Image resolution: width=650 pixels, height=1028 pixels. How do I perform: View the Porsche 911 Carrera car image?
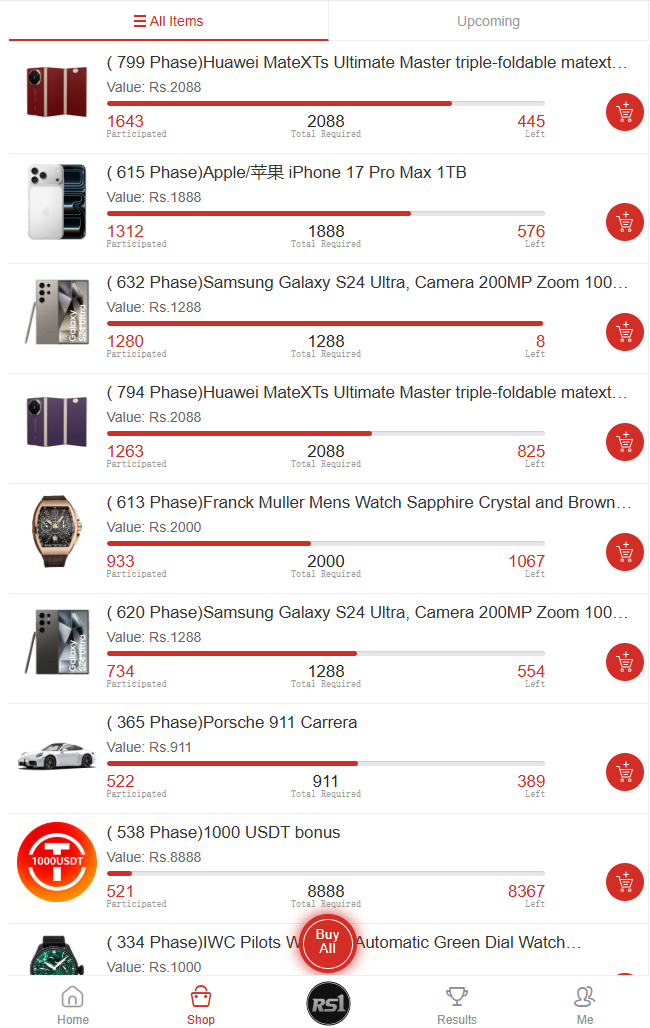[x=57, y=756]
